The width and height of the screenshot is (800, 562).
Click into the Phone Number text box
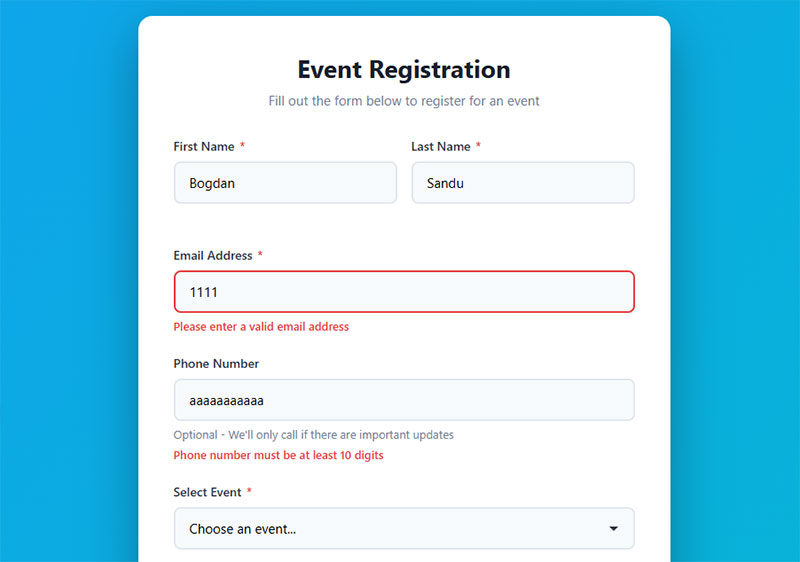click(404, 400)
